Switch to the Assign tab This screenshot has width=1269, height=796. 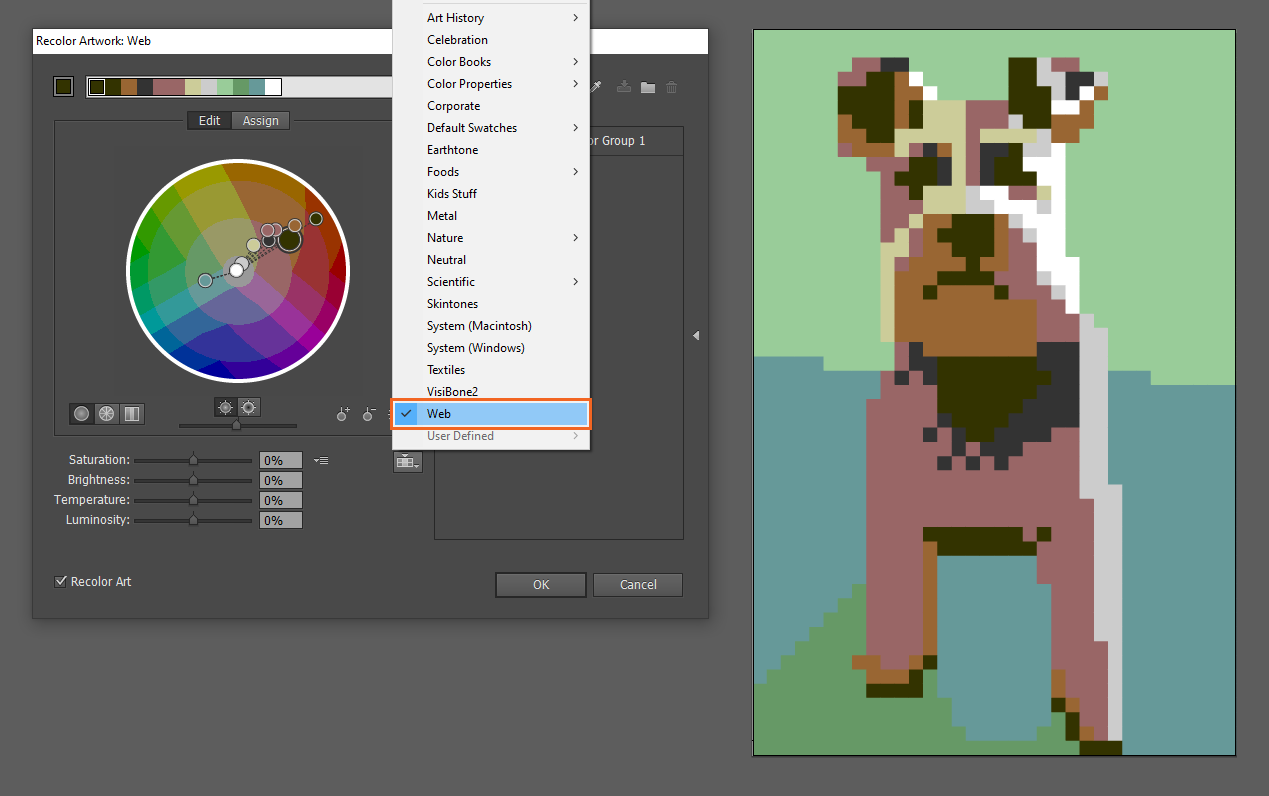click(261, 120)
